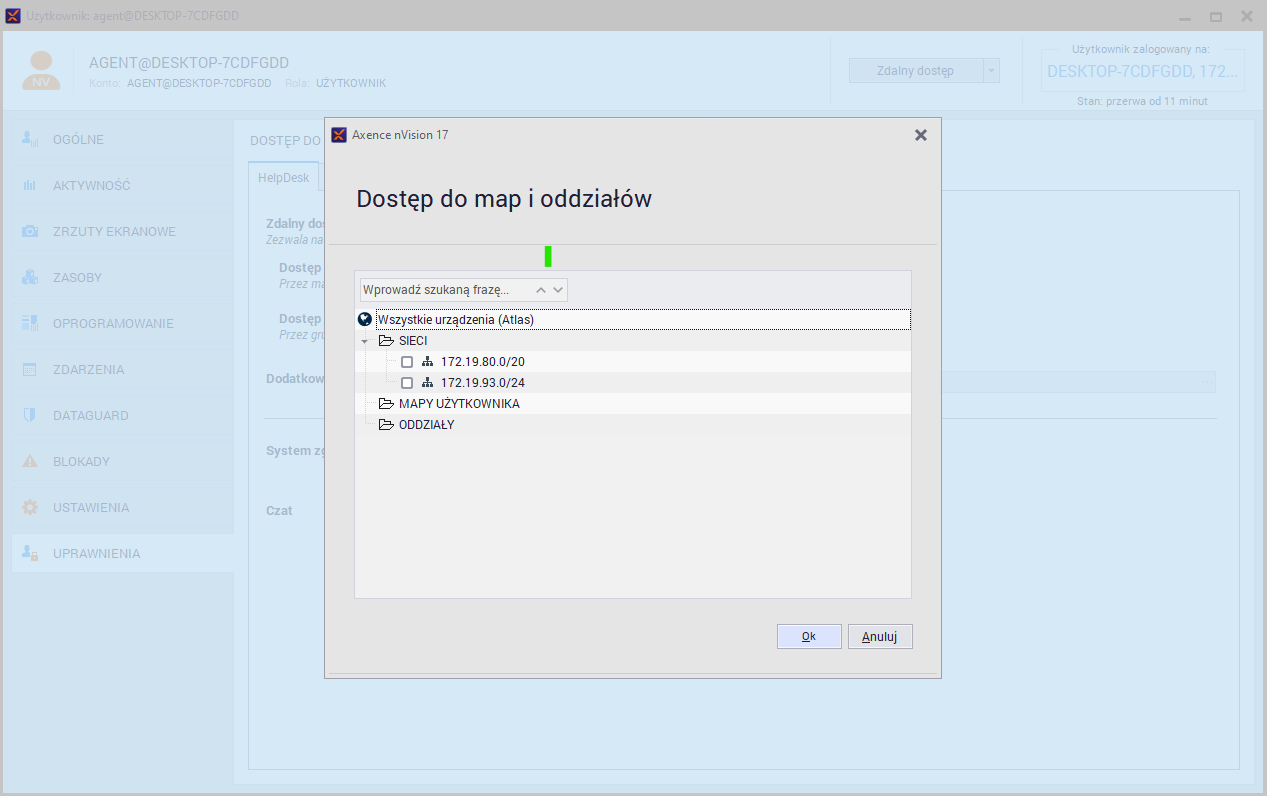Image resolution: width=1267 pixels, height=796 pixels.
Task: Close the Axence nVision 17 dialog
Action: [921, 135]
